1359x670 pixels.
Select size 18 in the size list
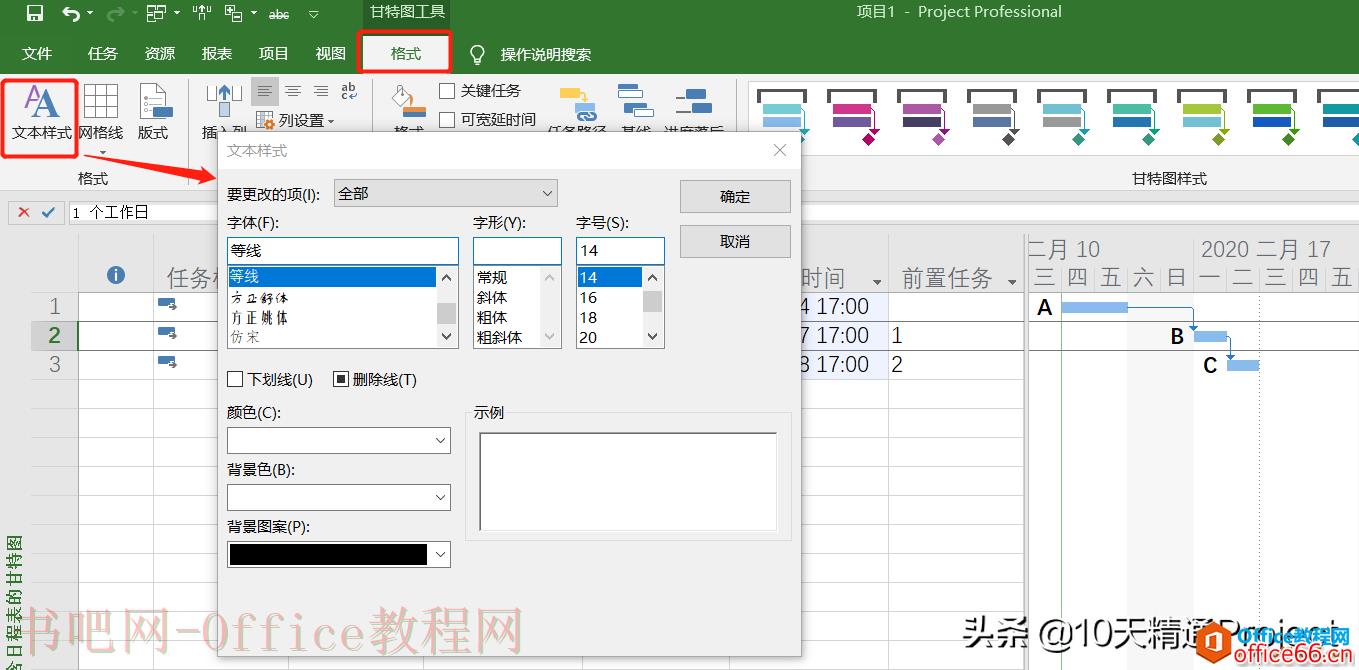click(609, 317)
